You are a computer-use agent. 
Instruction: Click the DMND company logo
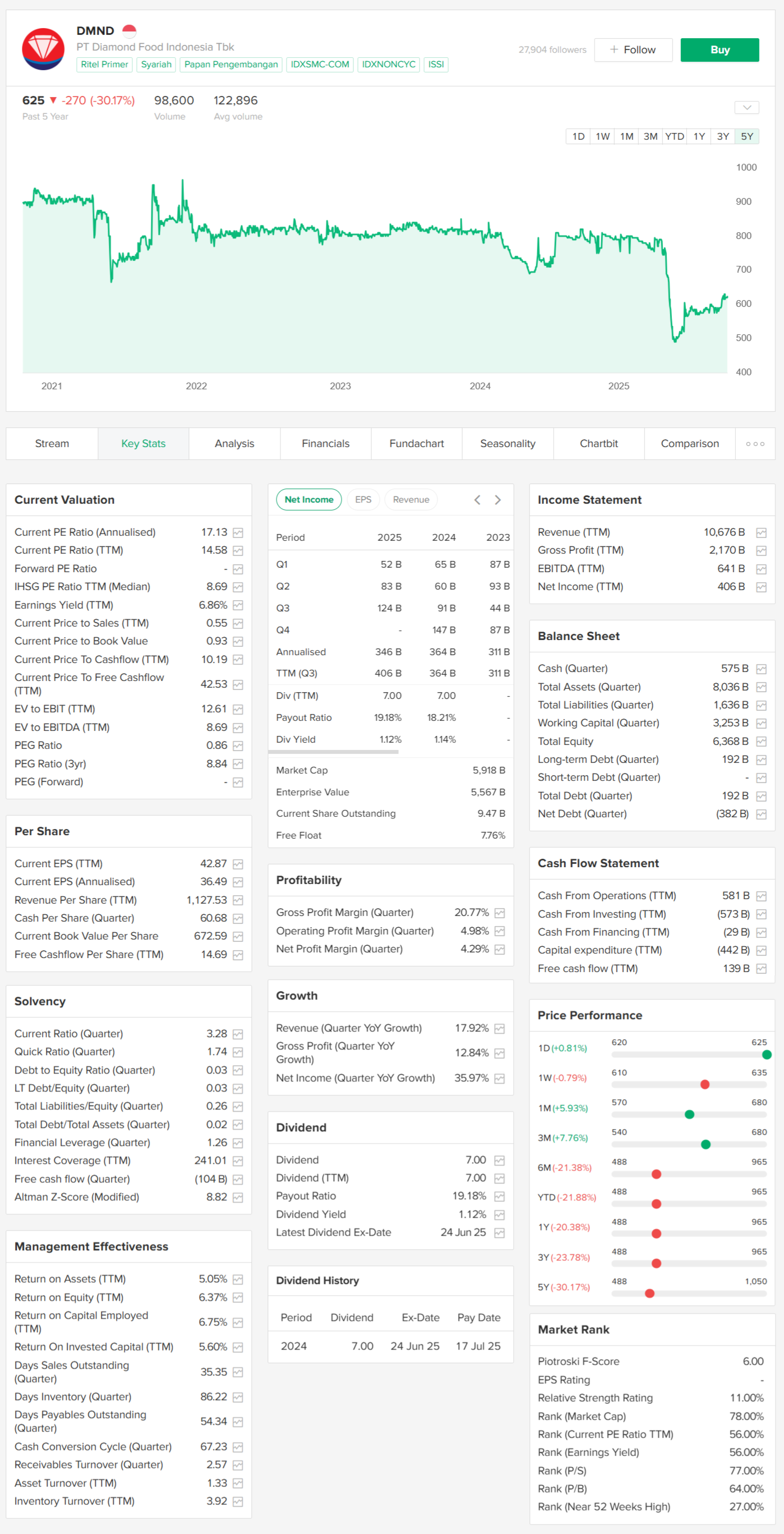pyautogui.click(x=43, y=49)
